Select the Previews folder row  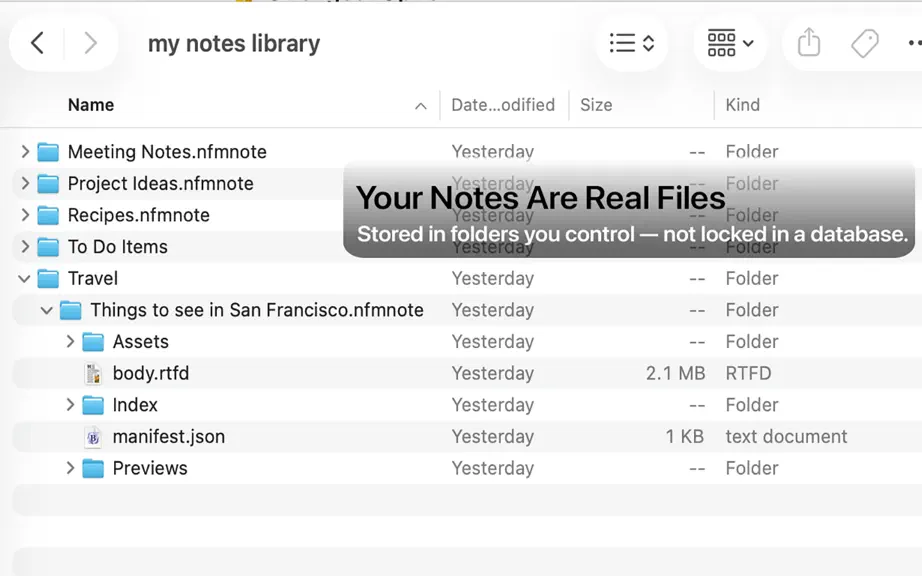[x=467, y=468]
